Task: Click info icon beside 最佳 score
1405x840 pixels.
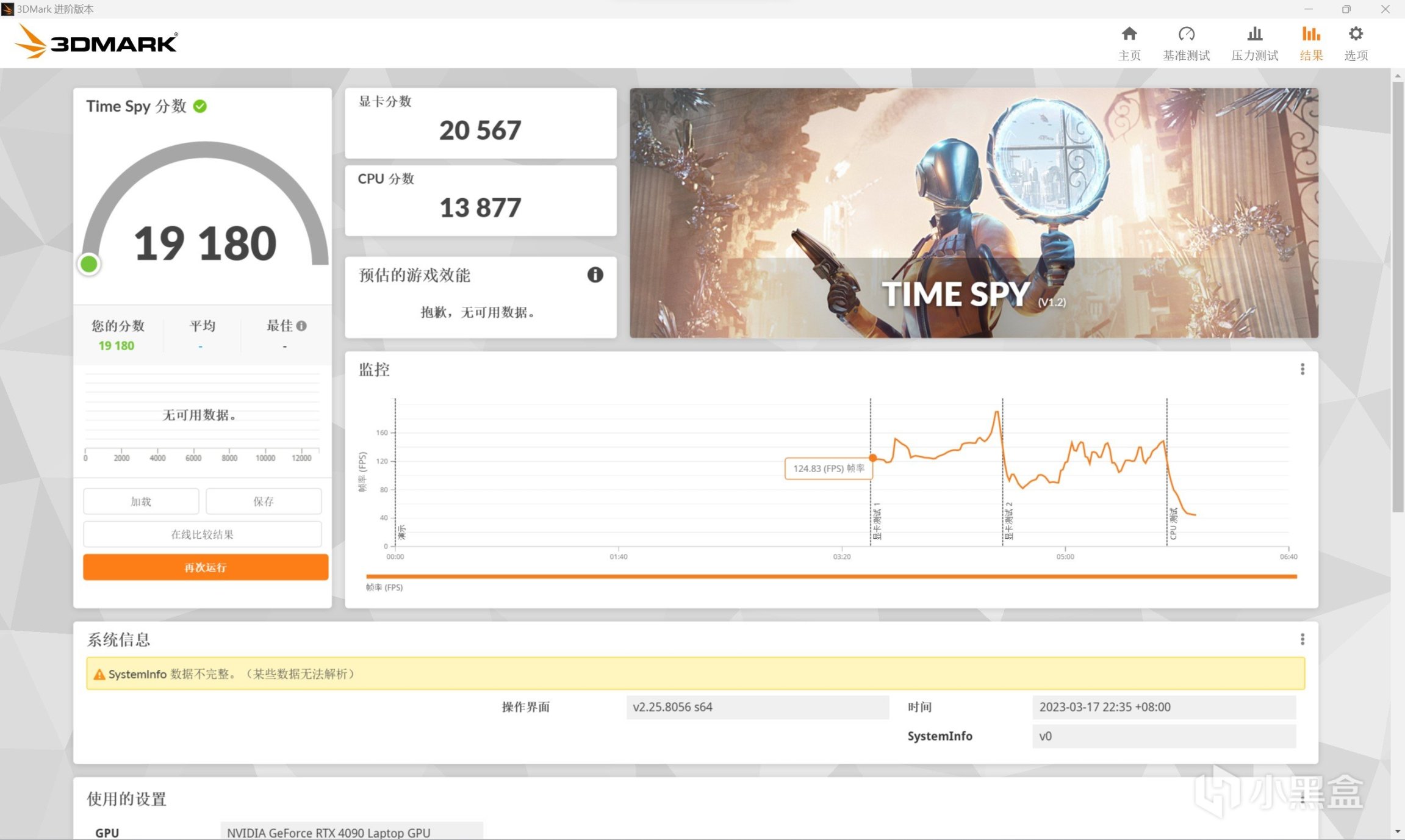Action: pos(301,326)
